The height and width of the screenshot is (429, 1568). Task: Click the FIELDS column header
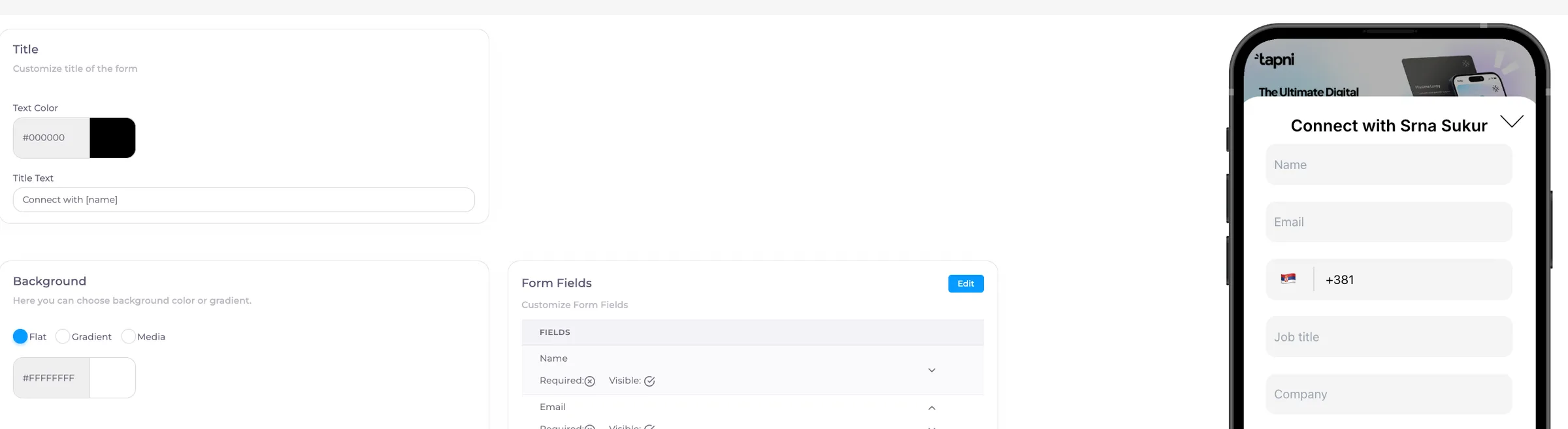555,332
